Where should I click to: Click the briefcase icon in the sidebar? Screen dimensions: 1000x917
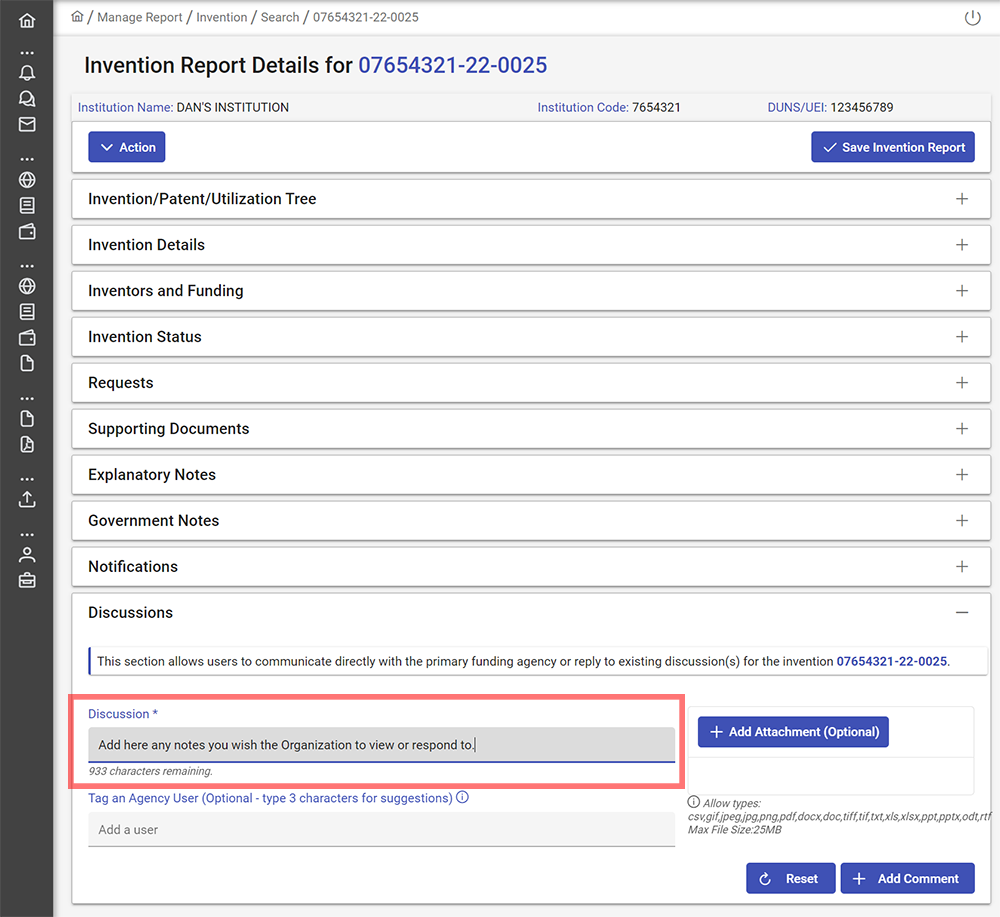pyautogui.click(x=27, y=580)
